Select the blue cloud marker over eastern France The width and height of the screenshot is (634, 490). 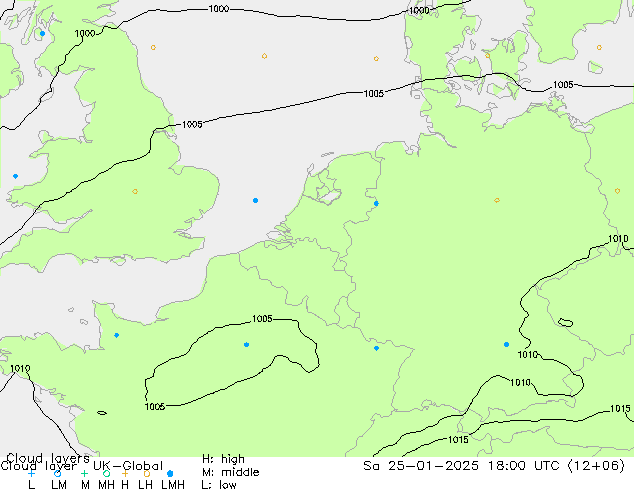click(x=376, y=348)
